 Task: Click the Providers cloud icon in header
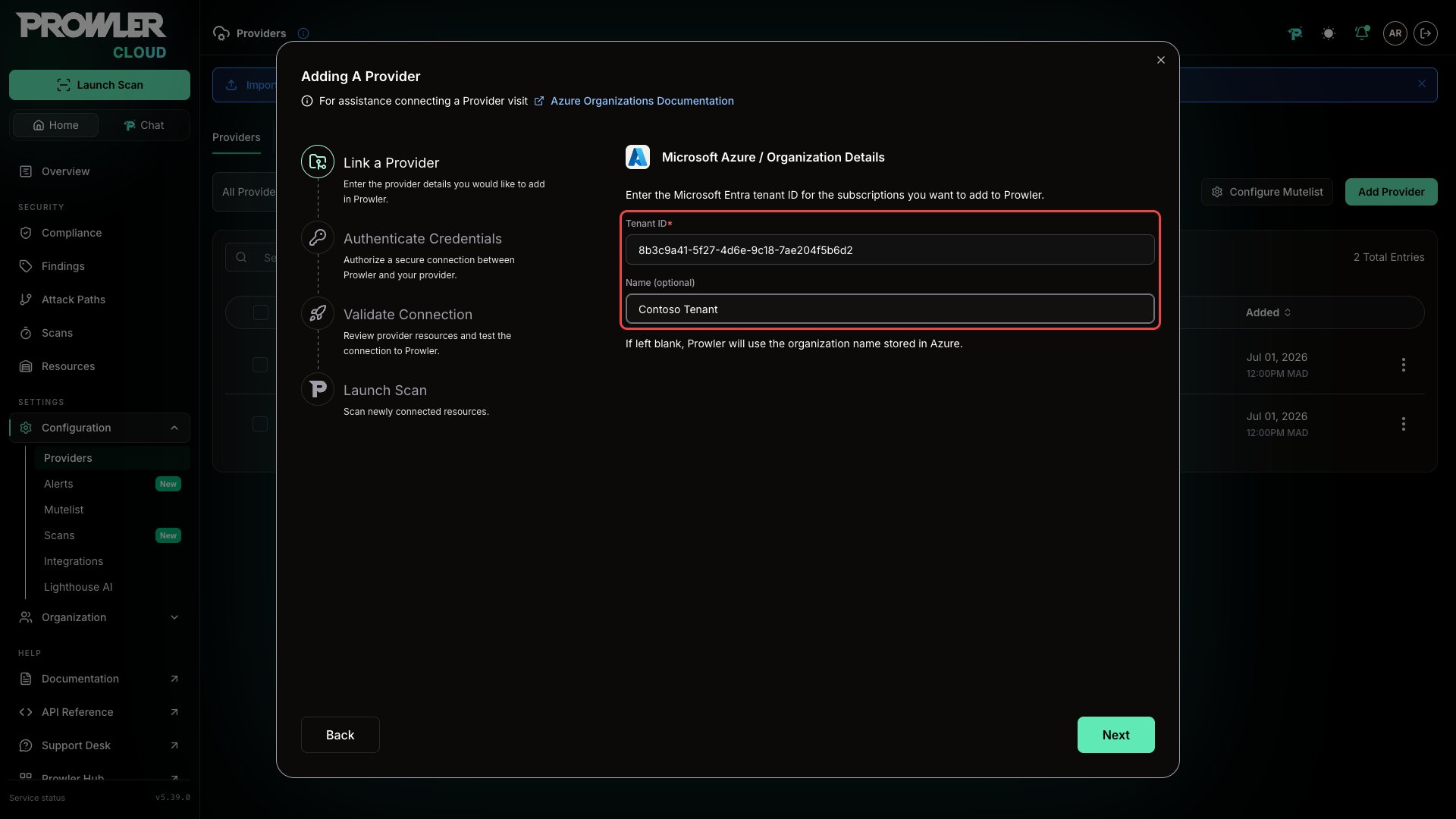221,33
